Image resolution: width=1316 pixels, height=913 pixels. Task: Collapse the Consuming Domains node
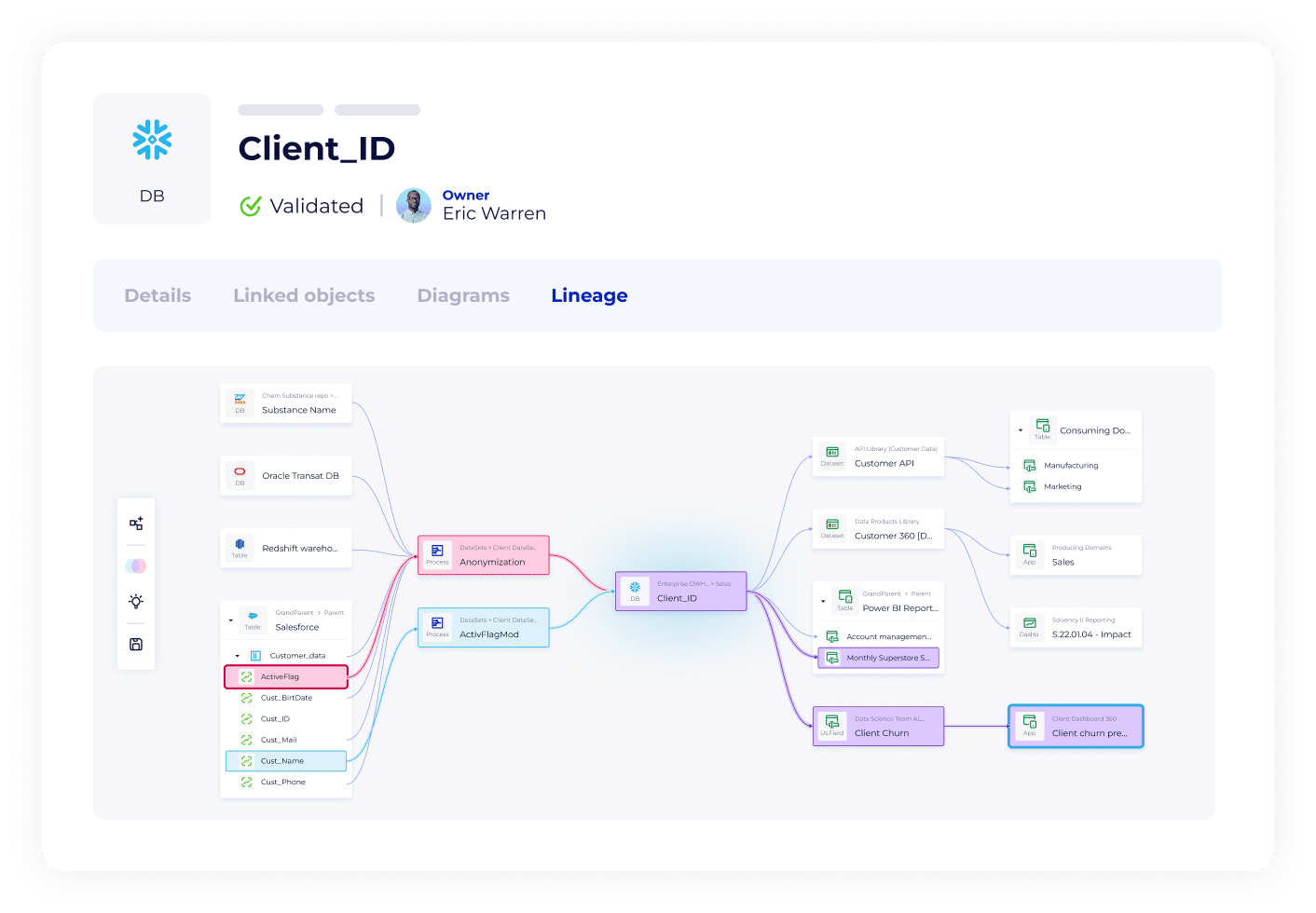point(1021,430)
